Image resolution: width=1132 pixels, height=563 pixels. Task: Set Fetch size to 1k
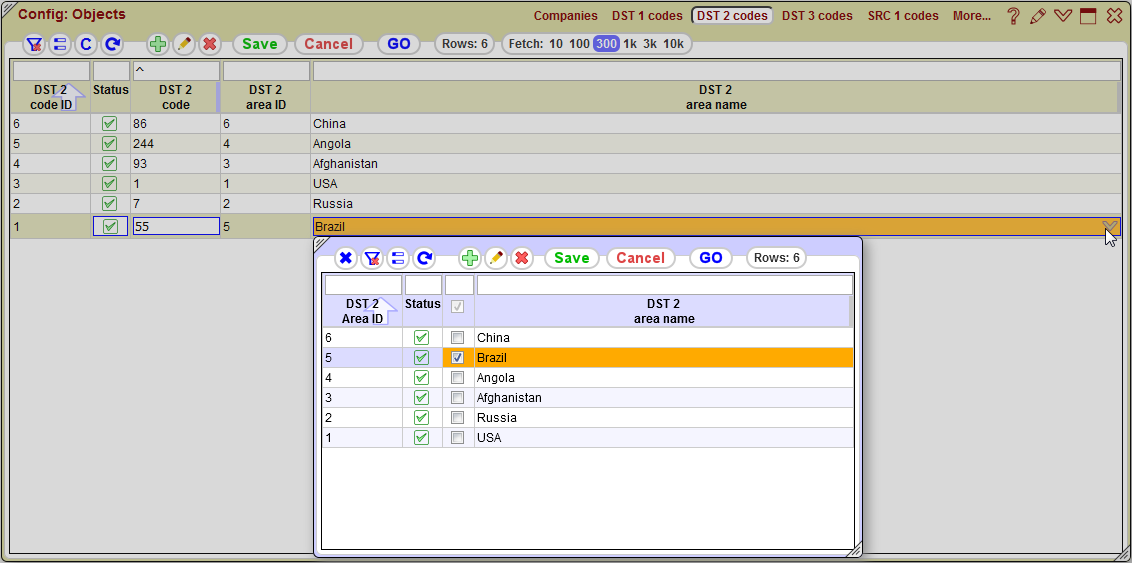coord(630,44)
